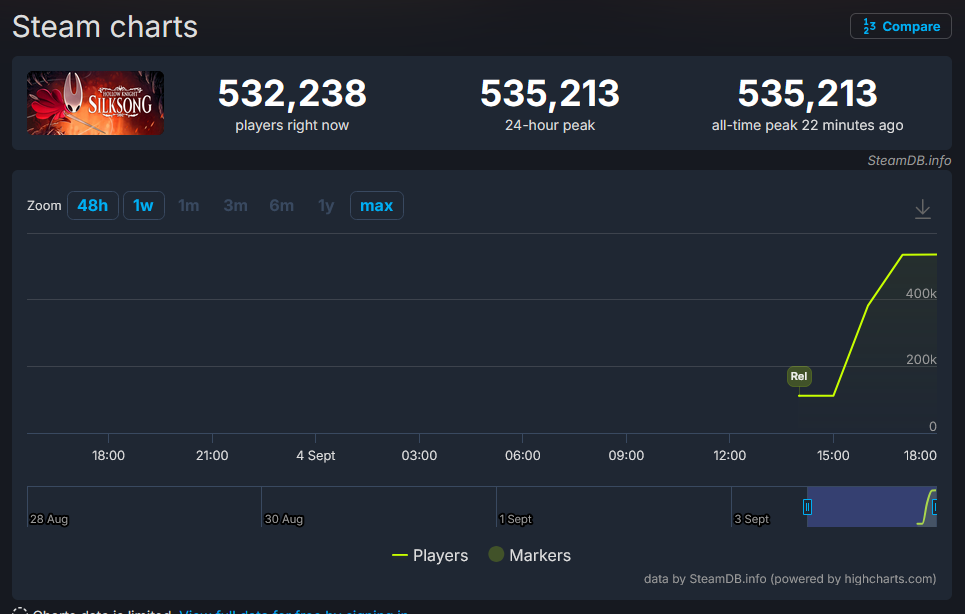
Task: Click the Rel release marker on chart
Action: pyautogui.click(x=799, y=376)
